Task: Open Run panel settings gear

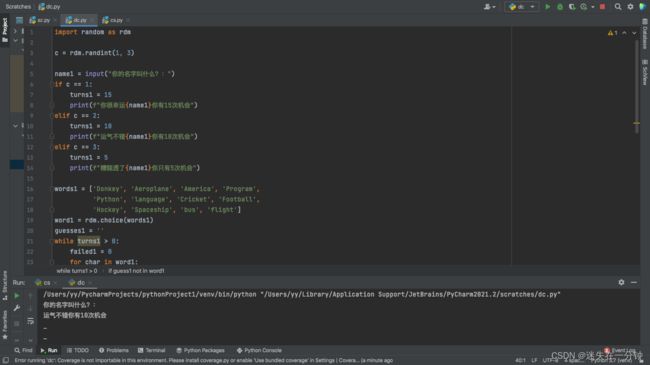Action: [621, 282]
